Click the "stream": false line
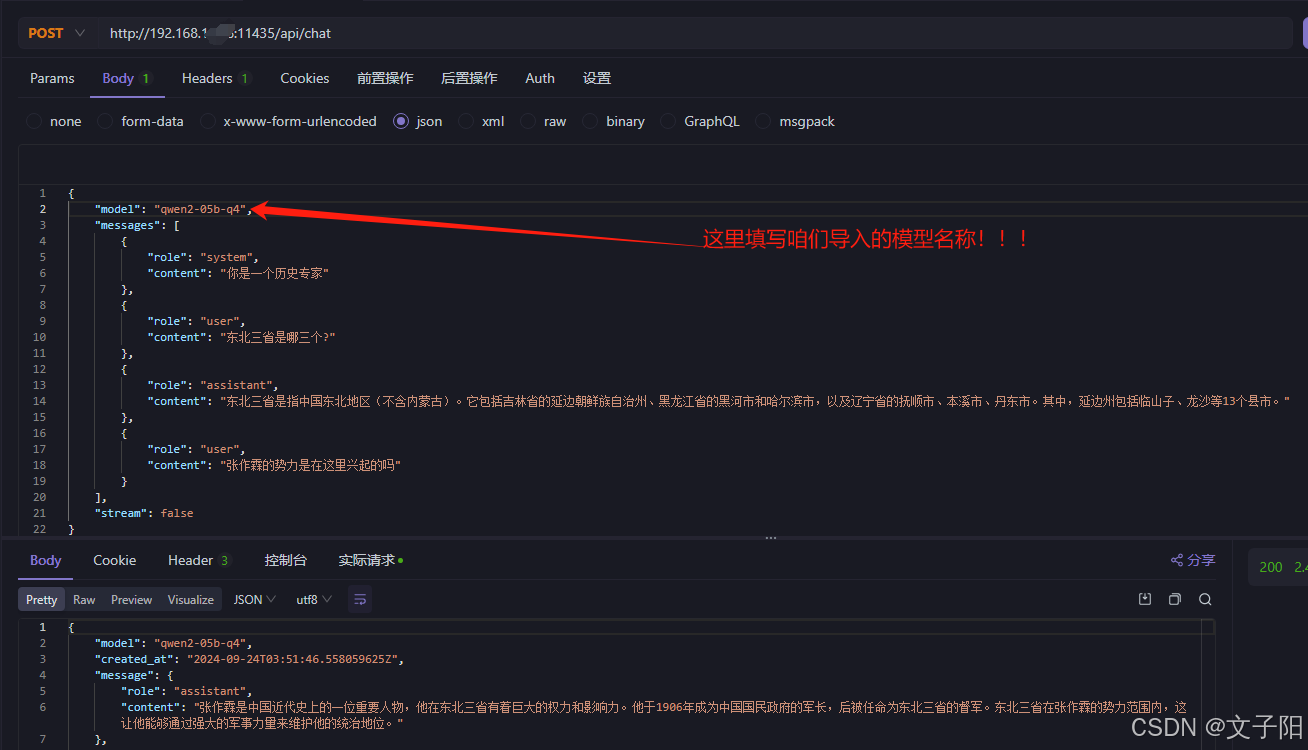The image size is (1308, 750). [x=144, y=513]
